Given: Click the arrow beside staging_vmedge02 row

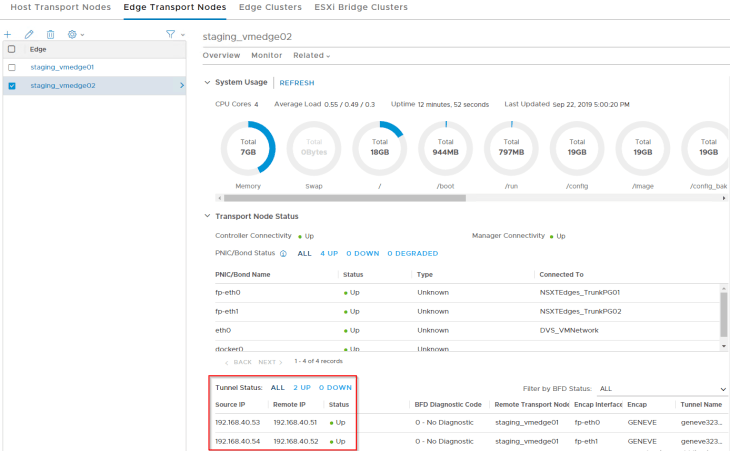Looking at the screenshot, I should pyautogui.click(x=181, y=86).
